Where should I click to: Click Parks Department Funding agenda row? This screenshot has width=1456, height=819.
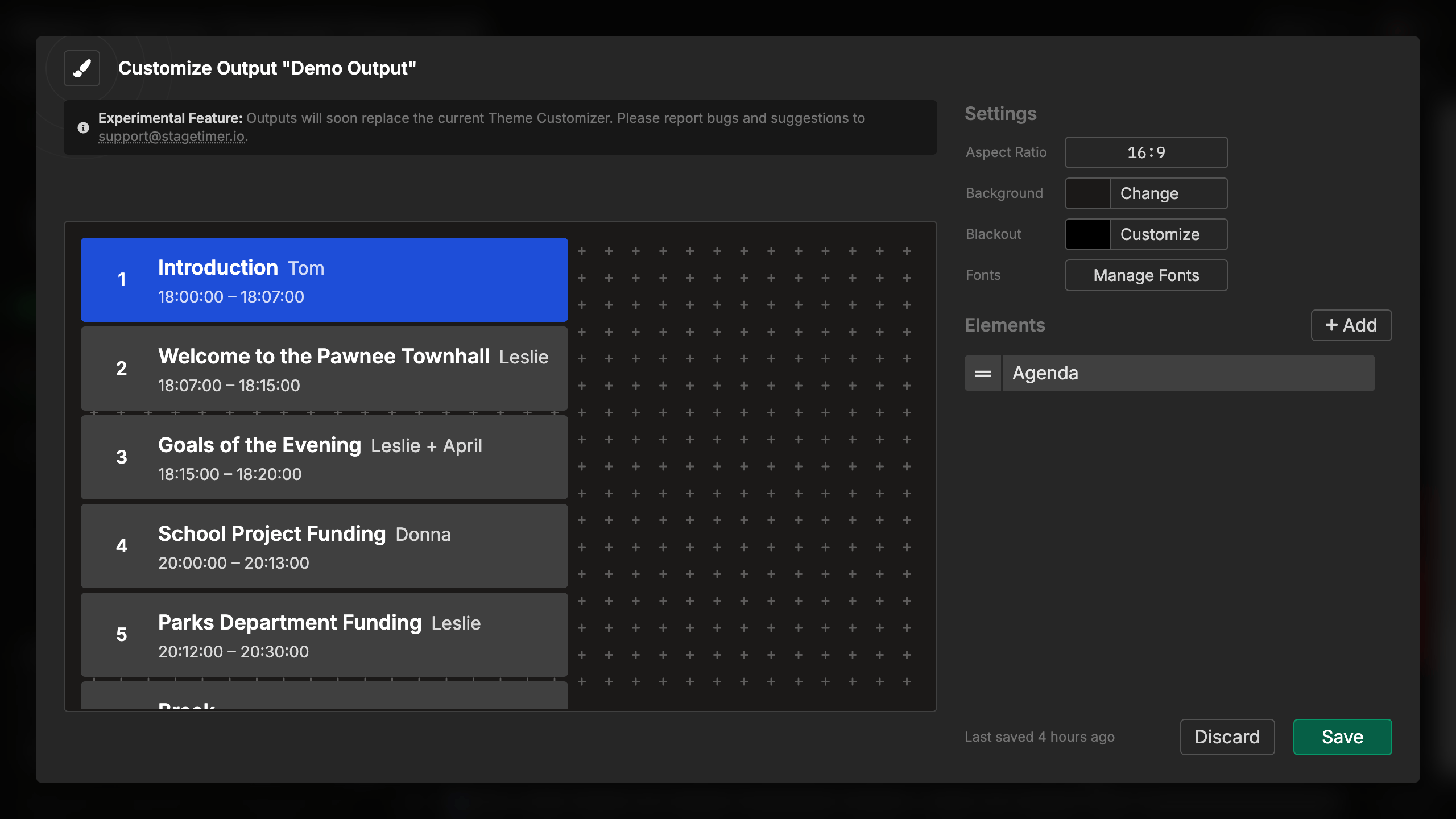(x=324, y=635)
